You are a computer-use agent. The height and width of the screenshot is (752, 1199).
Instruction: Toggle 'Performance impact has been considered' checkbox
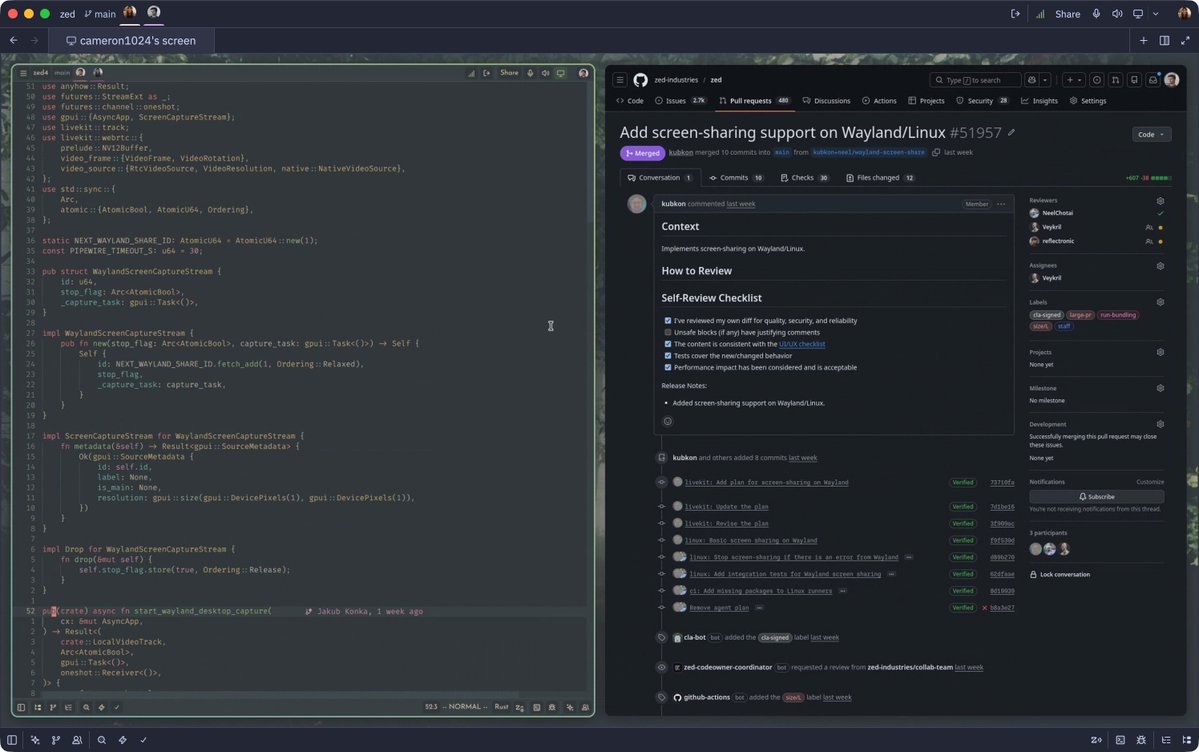pos(668,367)
